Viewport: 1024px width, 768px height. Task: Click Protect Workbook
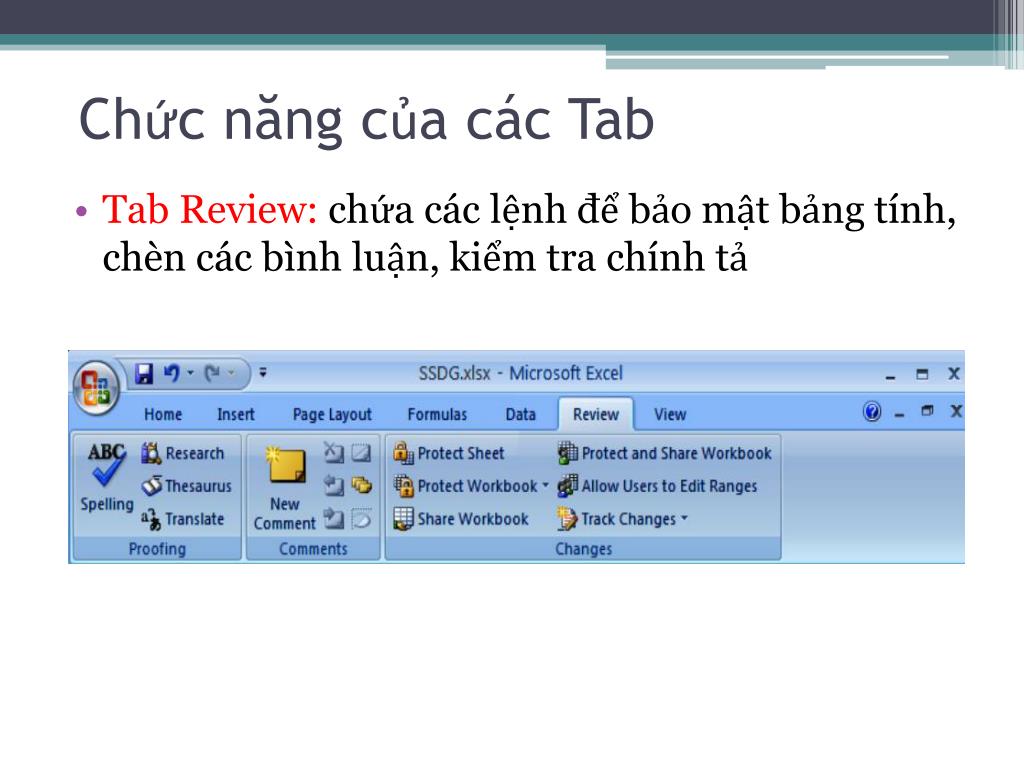pyautogui.click(x=465, y=485)
